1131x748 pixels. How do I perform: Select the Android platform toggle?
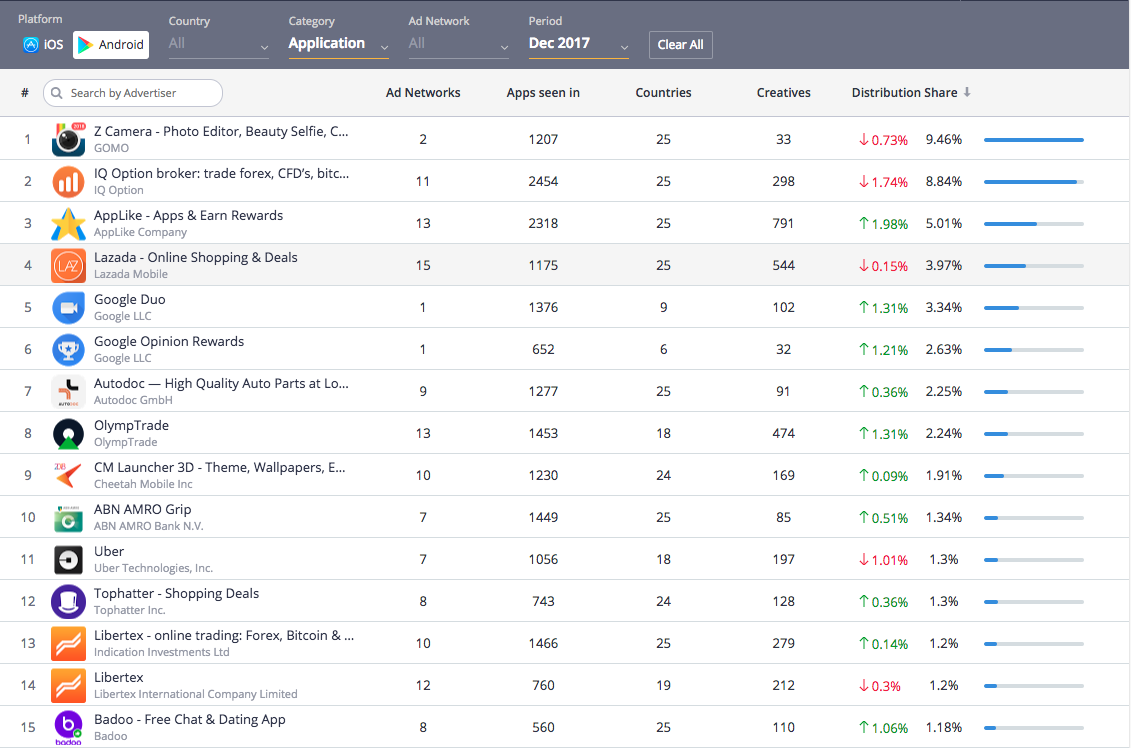pos(111,45)
